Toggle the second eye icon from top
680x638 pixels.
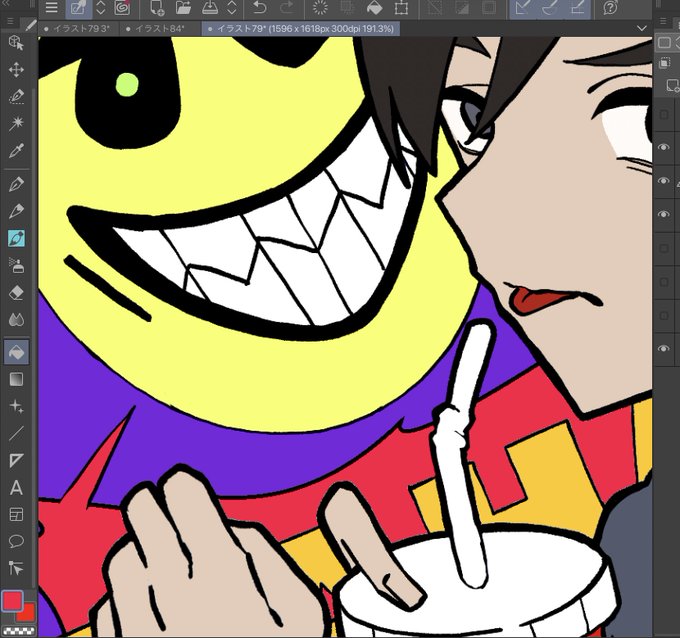(664, 181)
